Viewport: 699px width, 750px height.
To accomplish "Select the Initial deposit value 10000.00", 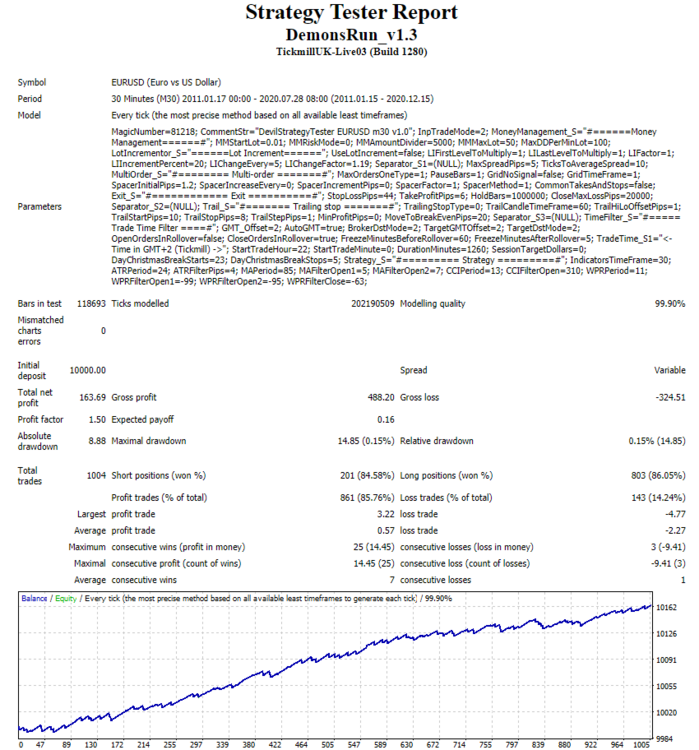I will 88,370.
